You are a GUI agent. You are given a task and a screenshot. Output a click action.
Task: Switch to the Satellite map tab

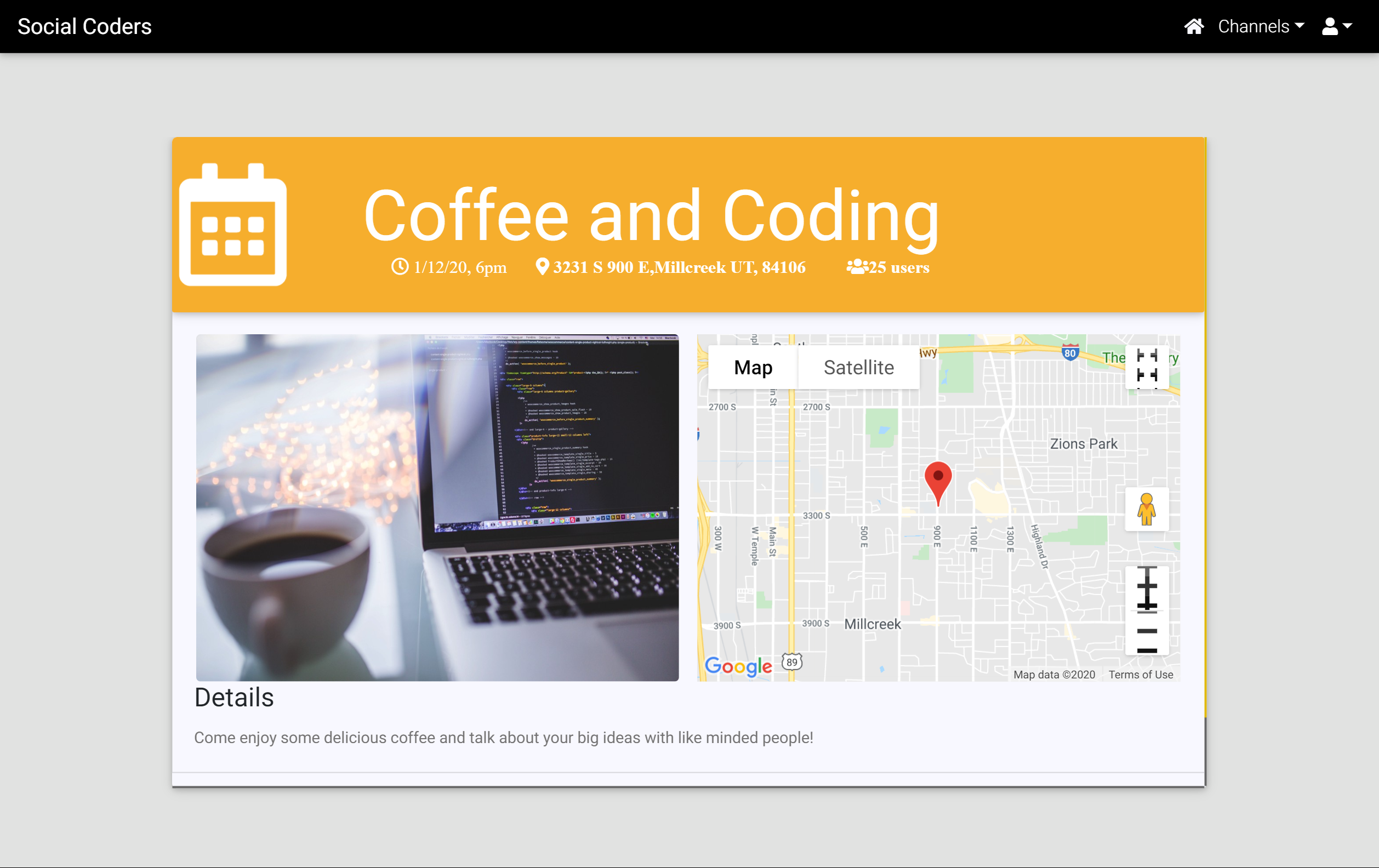pos(858,367)
